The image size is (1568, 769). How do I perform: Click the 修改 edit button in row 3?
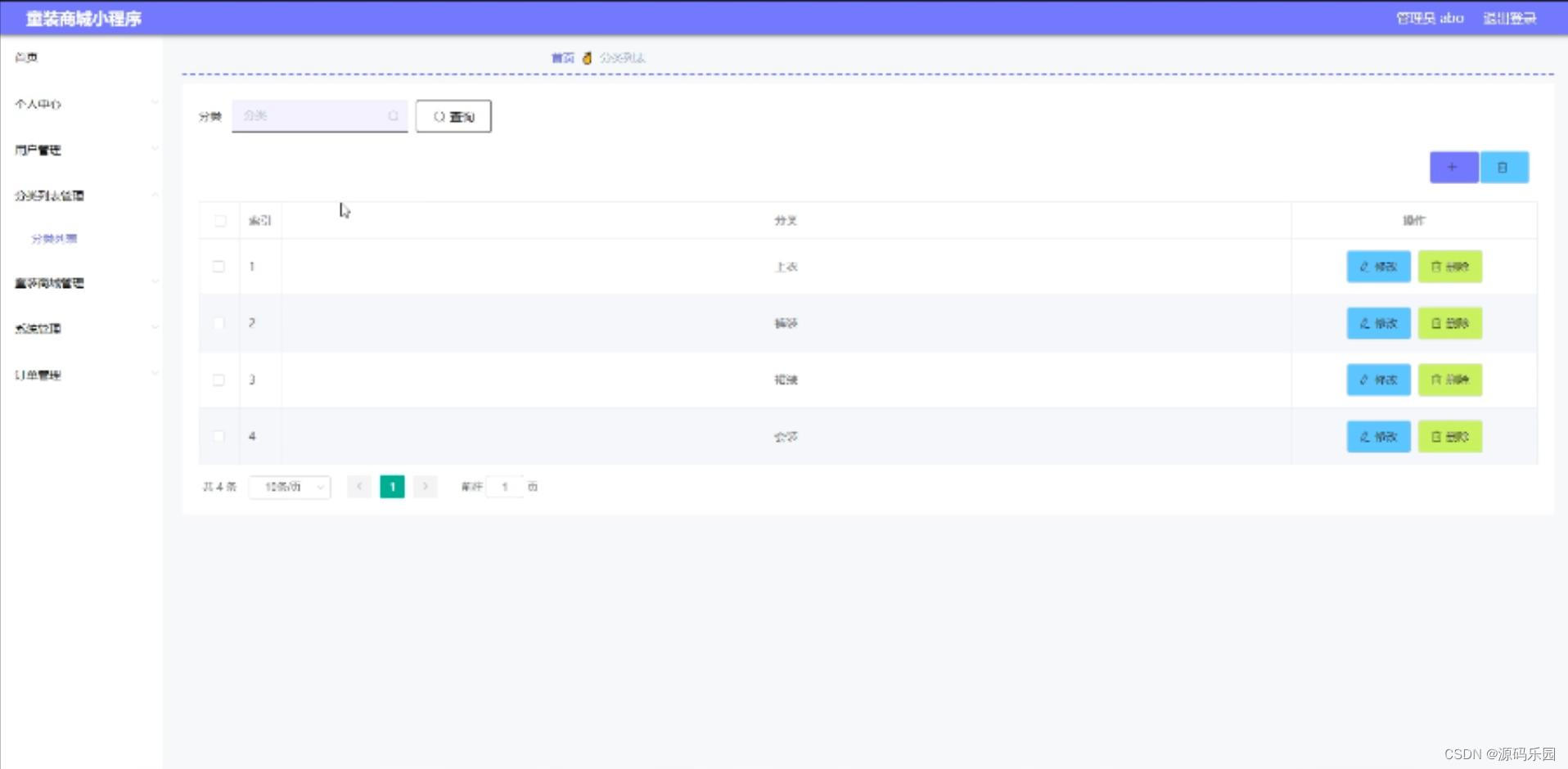[1379, 380]
